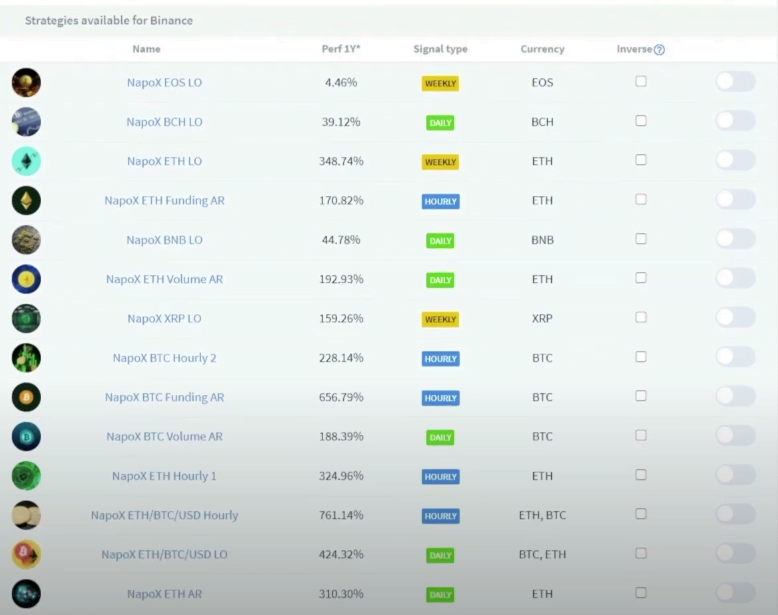Viewport: 778px width, 615px height.
Task: Check Inverse box for NapoX BTC Hourly 2
Action: click(641, 357)
